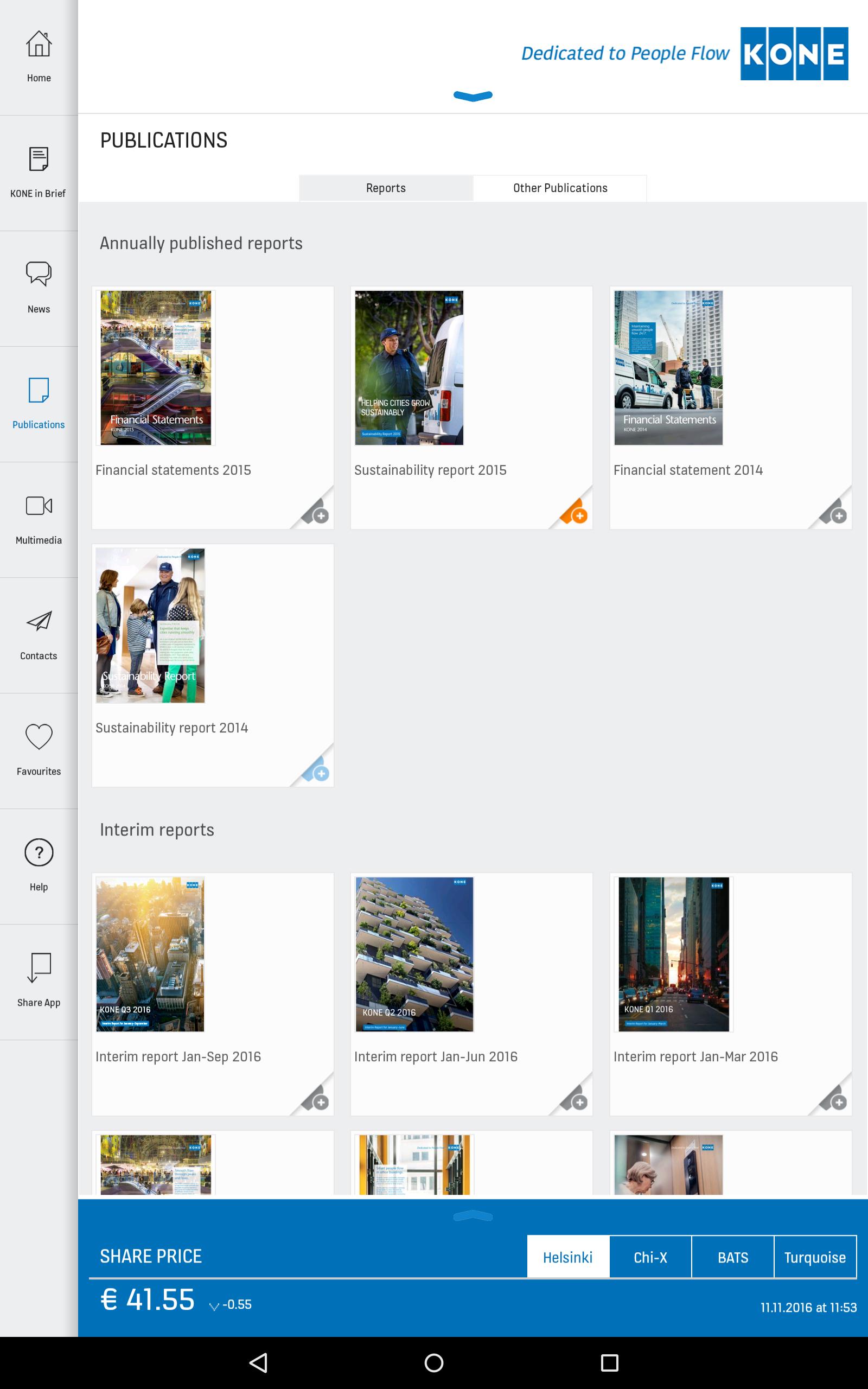Open Financial statements 2015 cover thumbnail
This screenshot has height=1389, width=868.
click(x=156, y=368)
